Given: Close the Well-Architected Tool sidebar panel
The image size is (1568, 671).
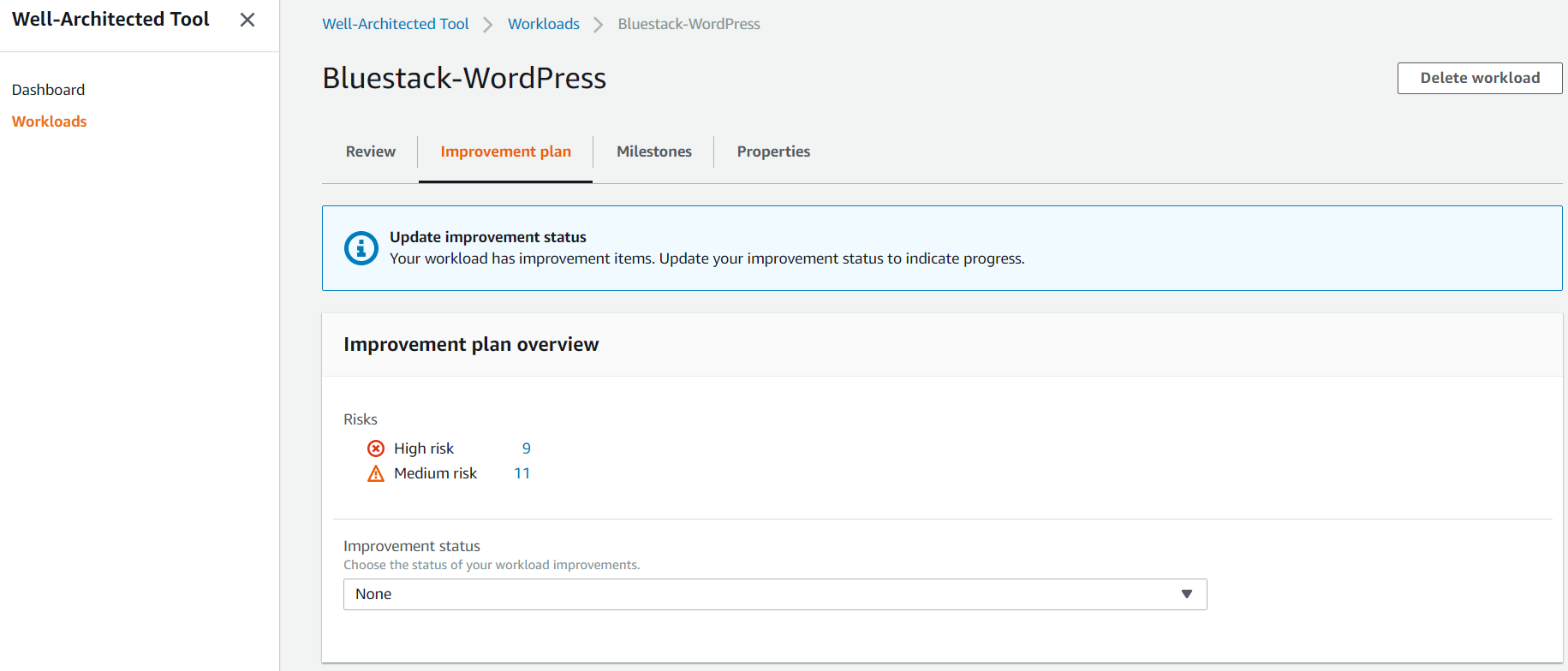Looking at the screenshot, I should (x=247, y=20).
